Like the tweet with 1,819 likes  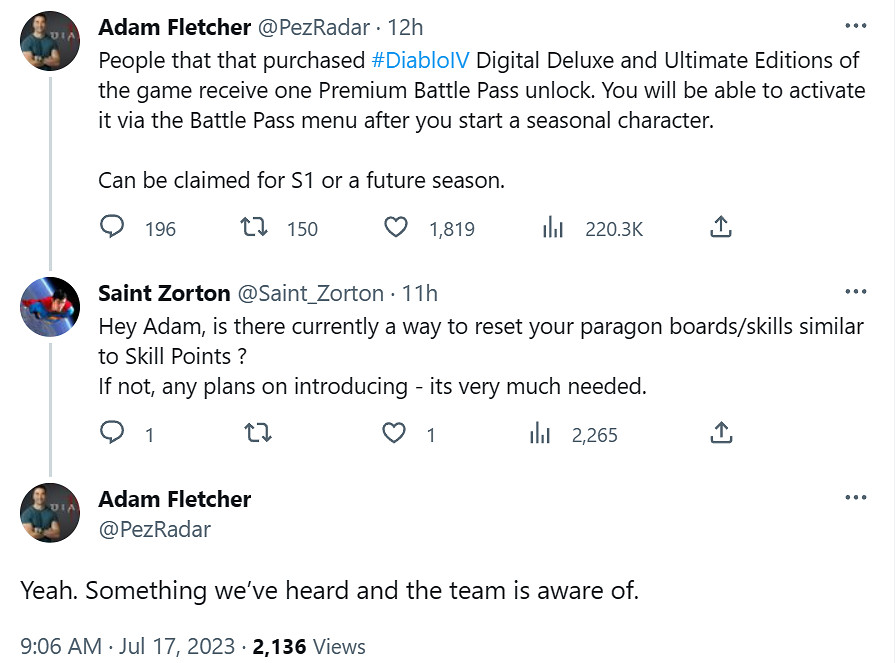point(397,228)
